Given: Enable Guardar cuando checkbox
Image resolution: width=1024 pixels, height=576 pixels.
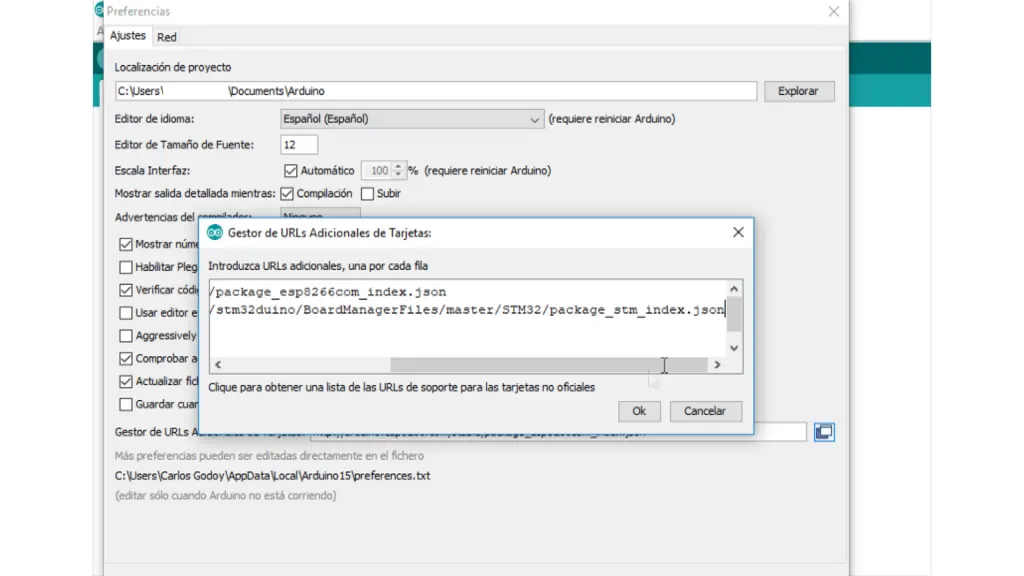Looking at the screenshot, I should pyautogui.click(x=125, y=404).
